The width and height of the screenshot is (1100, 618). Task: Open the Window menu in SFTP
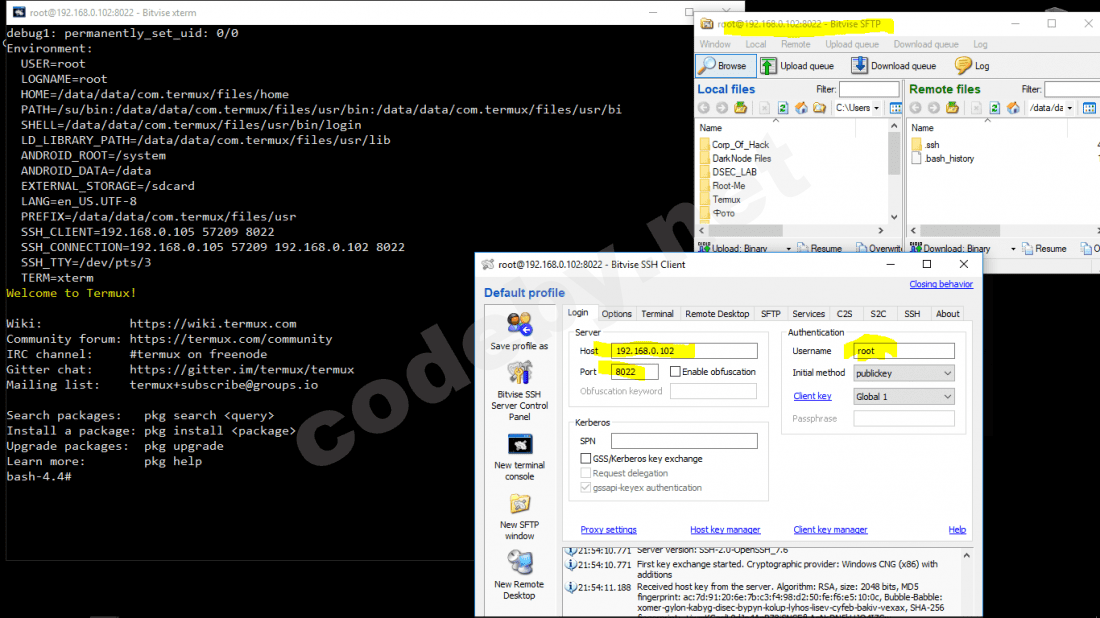tap(715, 44)
